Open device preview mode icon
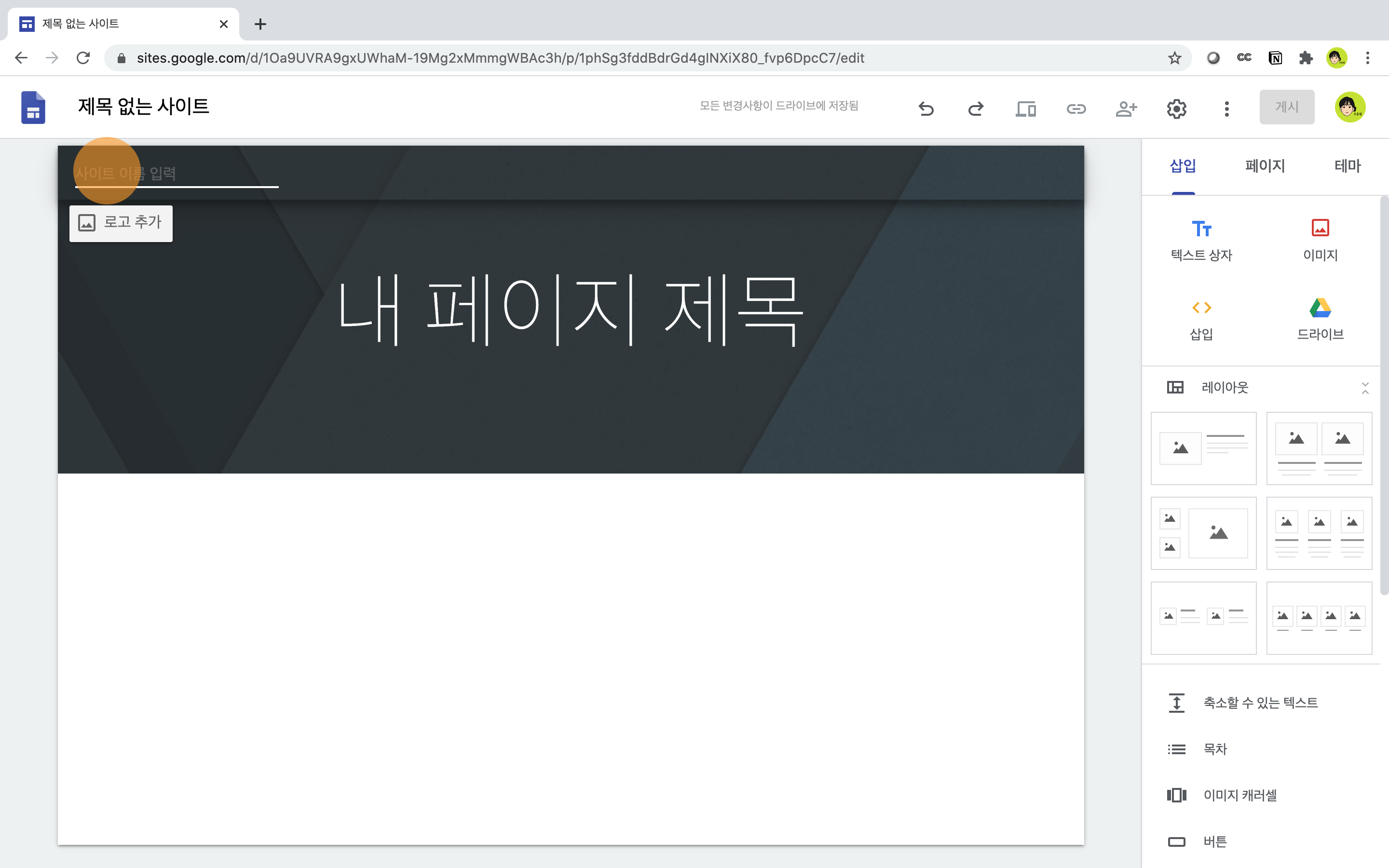 pos(1026,108)
